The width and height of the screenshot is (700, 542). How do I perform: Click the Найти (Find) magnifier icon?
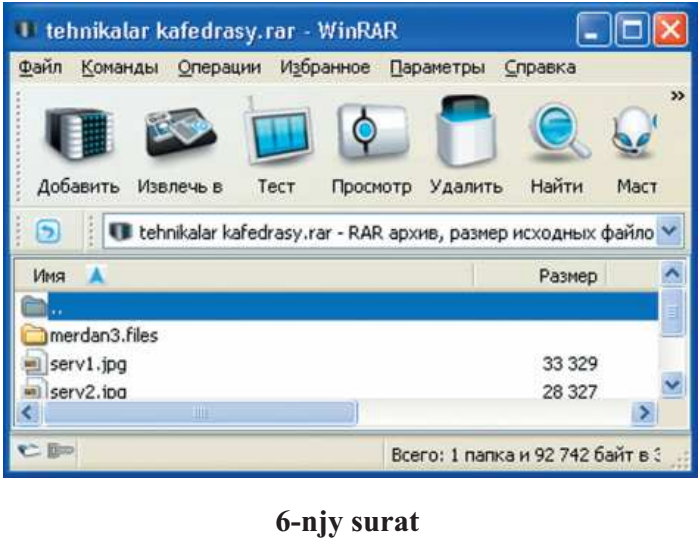[559, 130]
